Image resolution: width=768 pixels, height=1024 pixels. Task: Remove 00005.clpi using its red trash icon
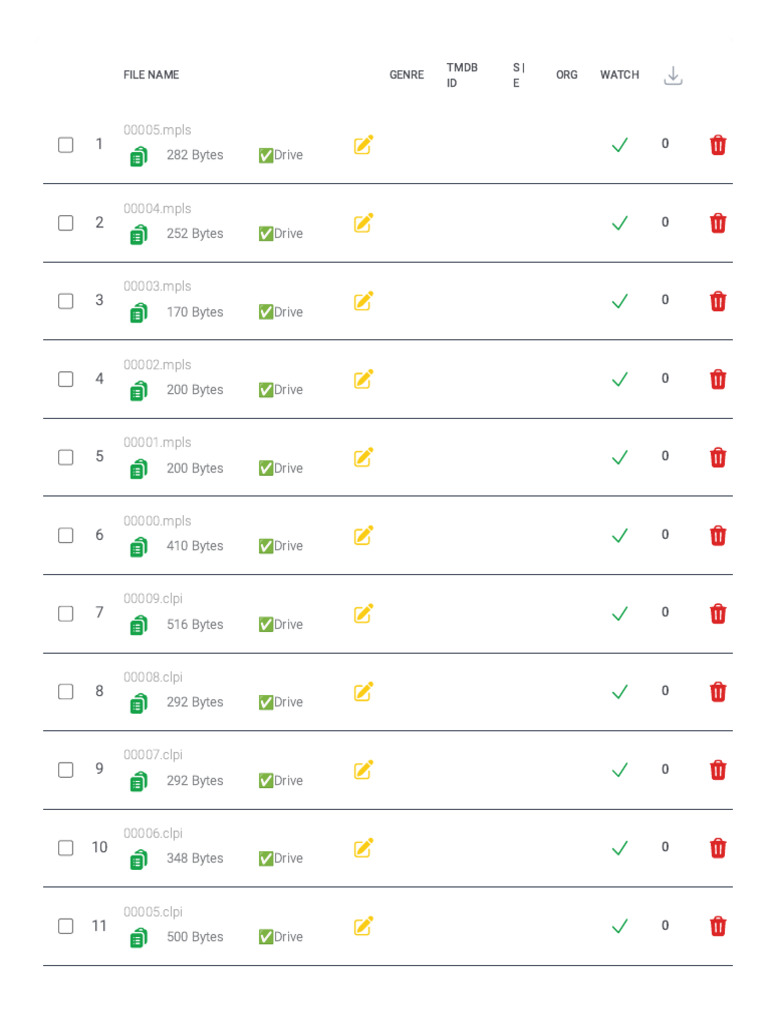click(718, 926)
